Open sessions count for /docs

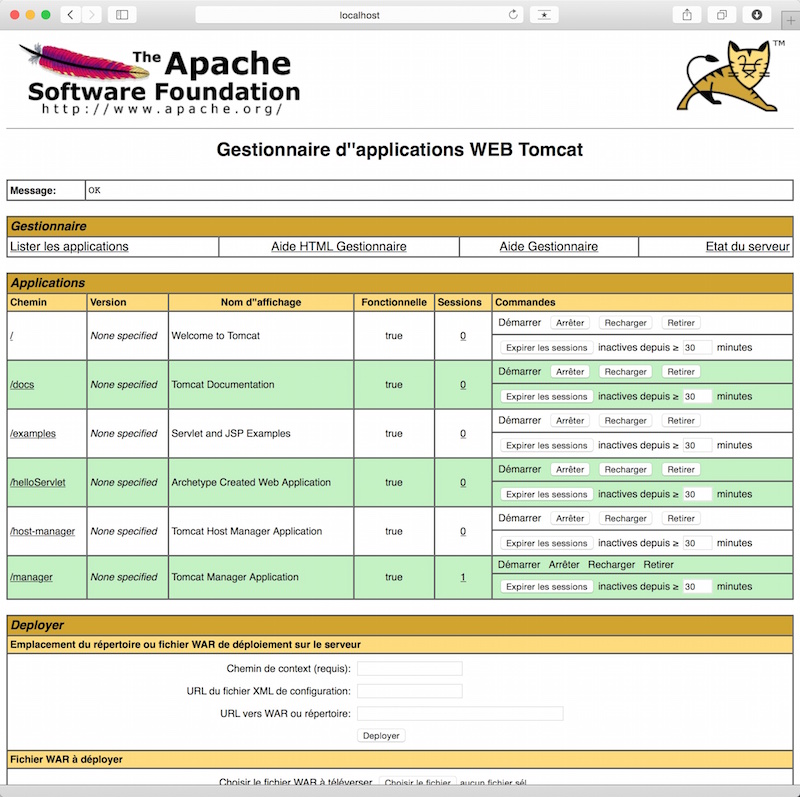coord(463,385)
